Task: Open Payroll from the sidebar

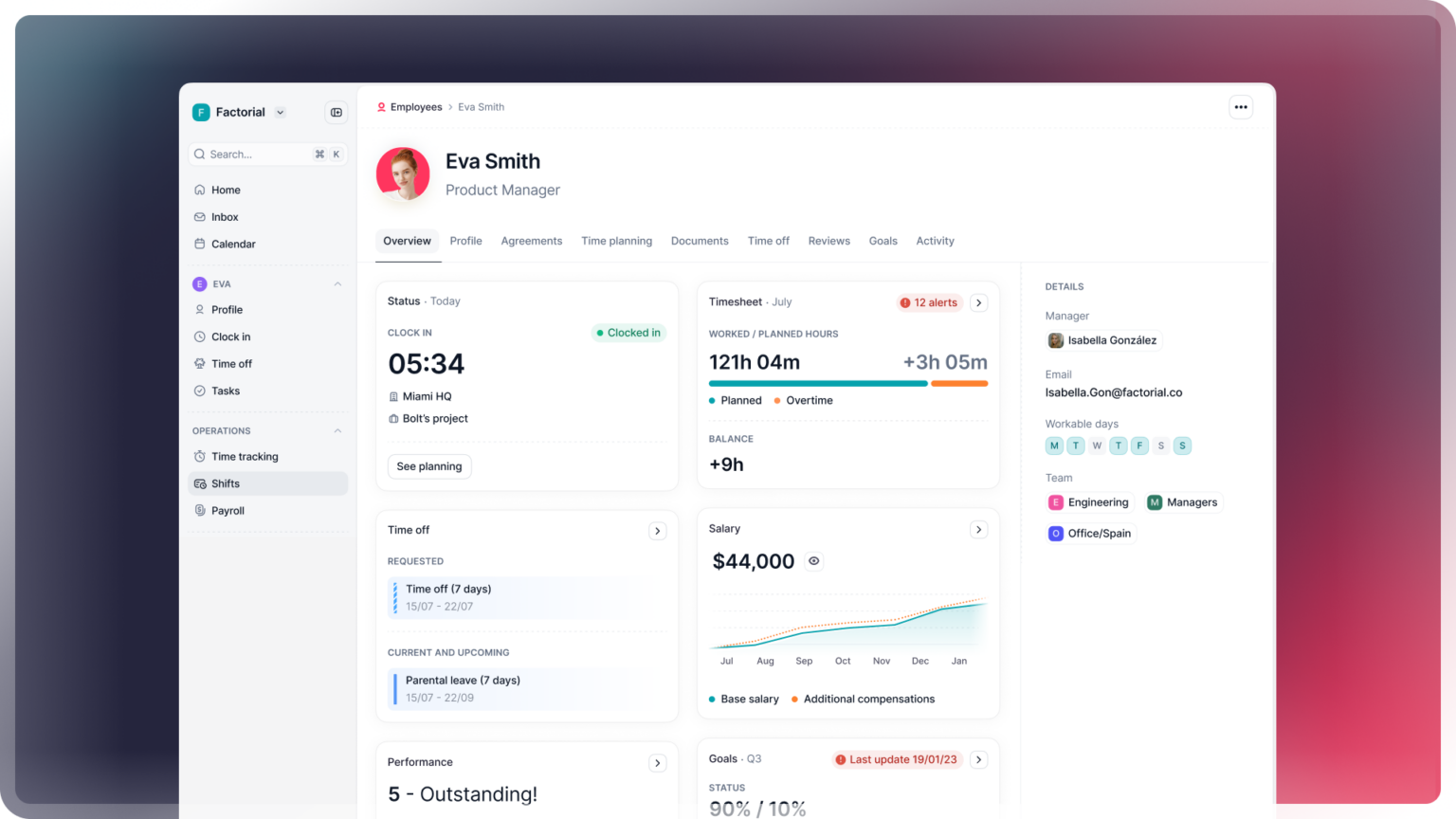Action: pyautogui.click(x=227, y=510)
